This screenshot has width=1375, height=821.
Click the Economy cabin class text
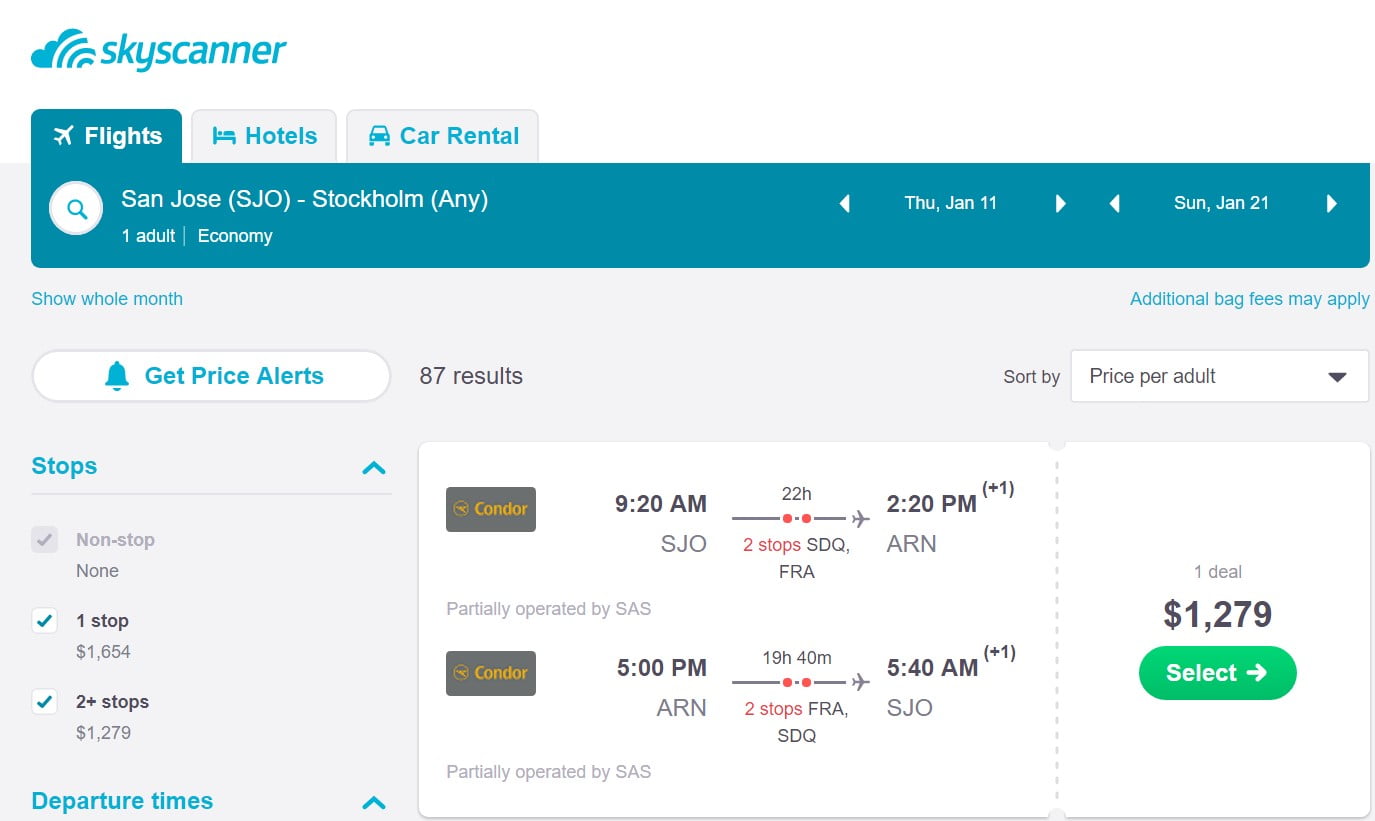pos(235,236)
